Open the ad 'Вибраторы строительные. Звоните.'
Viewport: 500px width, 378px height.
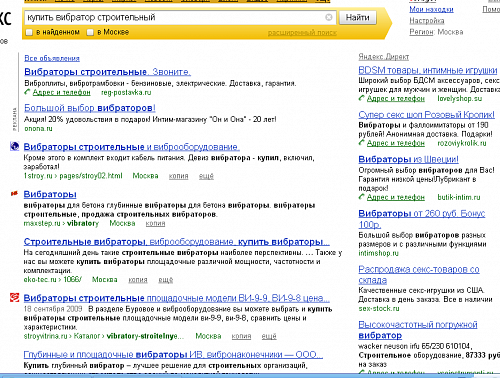(x=107, y=72)
